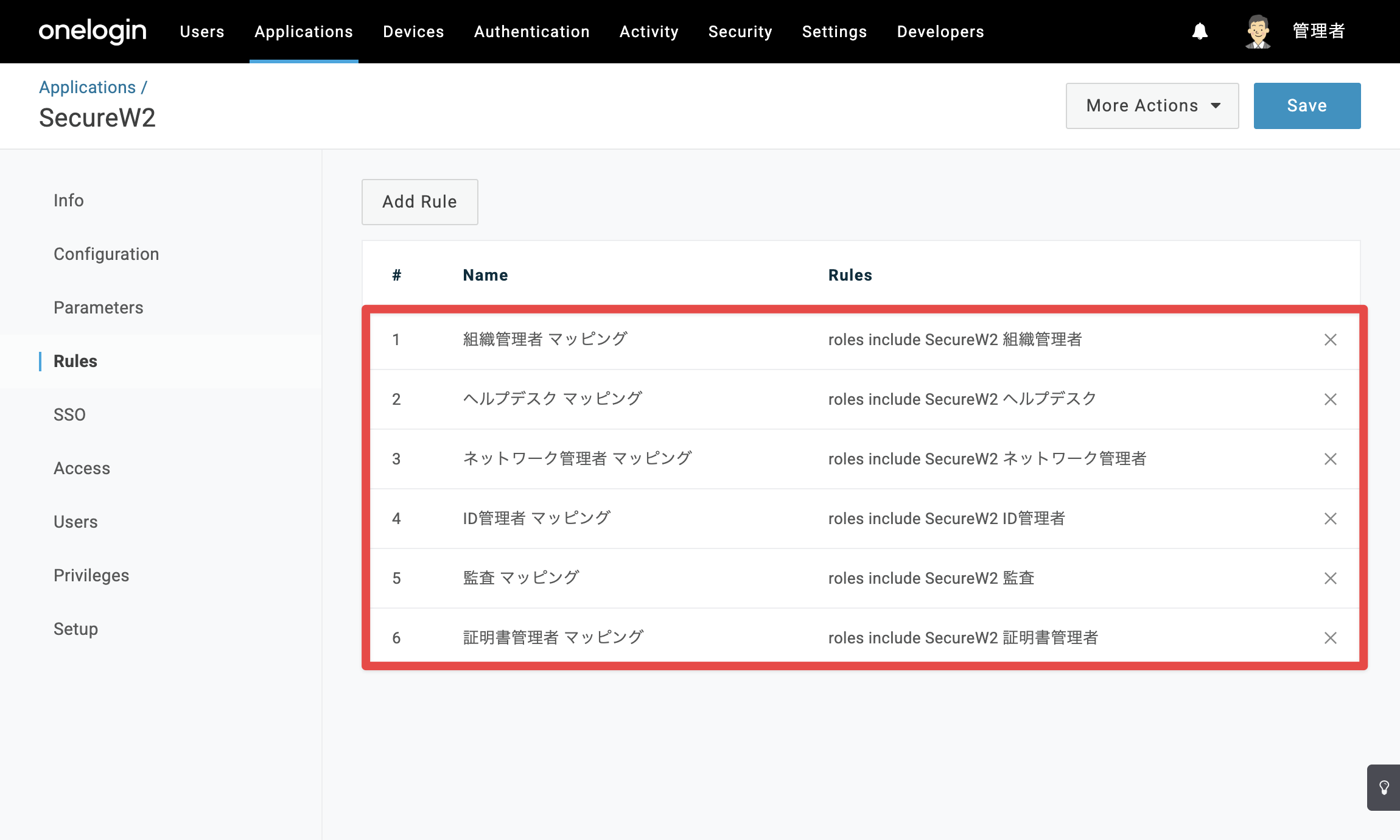Image resolution: width=1400 pixels, height=840 pixels.
Task: Open the lightbulb help widget
Action: pyautogui.click(x=1384, y=788)
